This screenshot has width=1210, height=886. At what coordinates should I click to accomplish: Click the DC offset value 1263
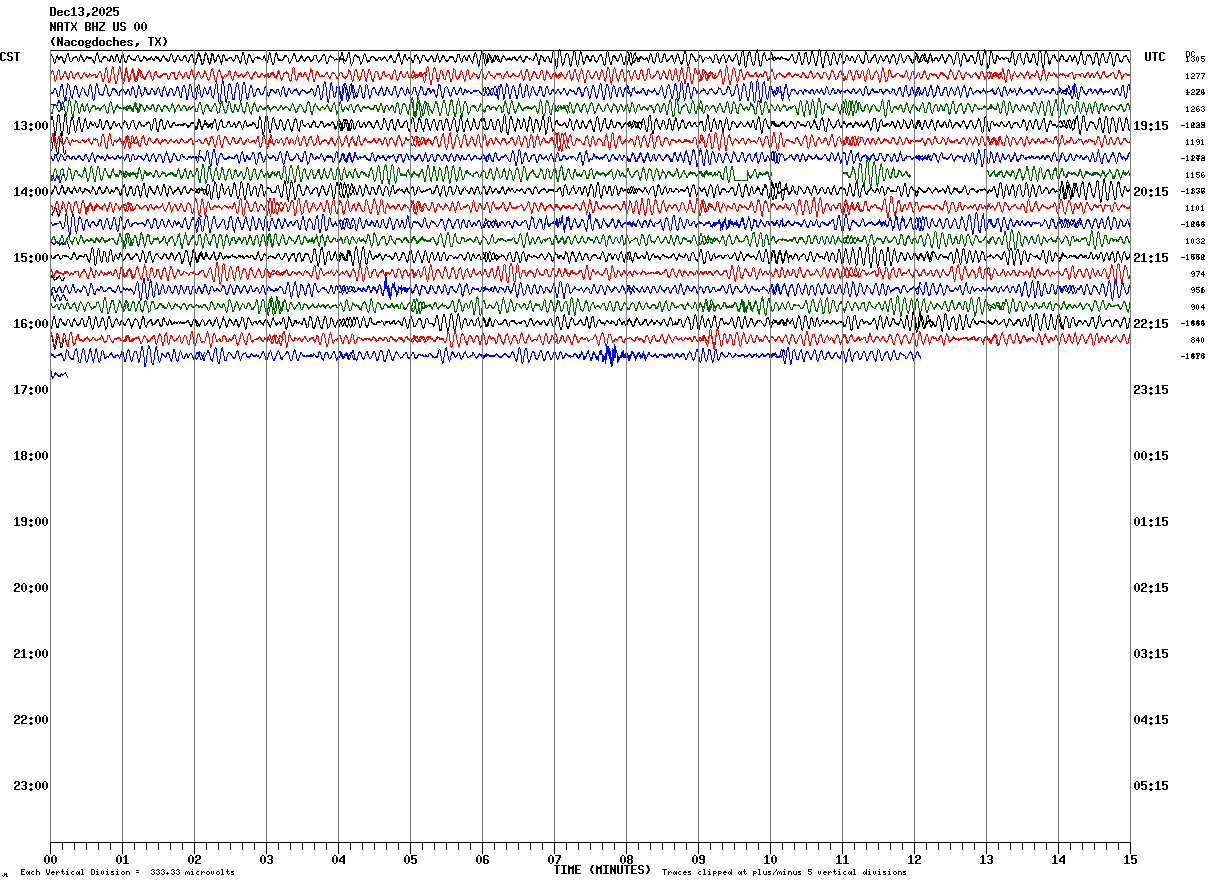[x=1195, y=109]
